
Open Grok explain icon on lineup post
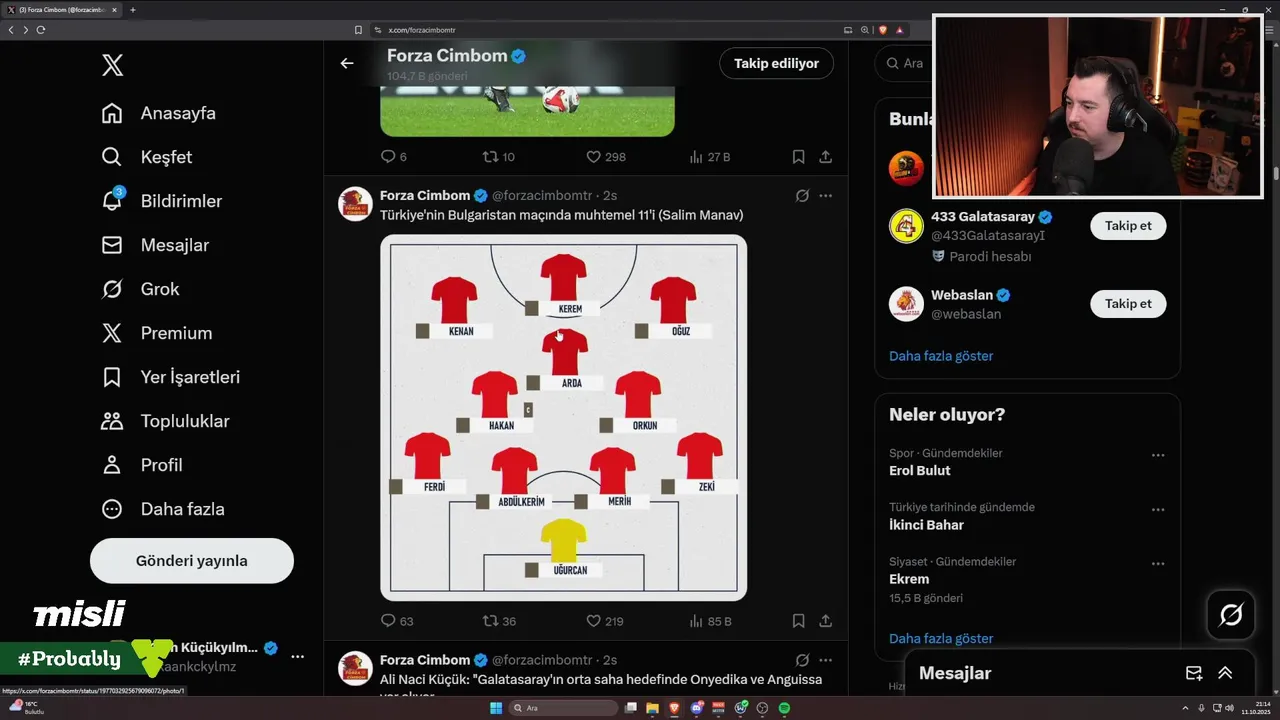click(x=802, y=196)
